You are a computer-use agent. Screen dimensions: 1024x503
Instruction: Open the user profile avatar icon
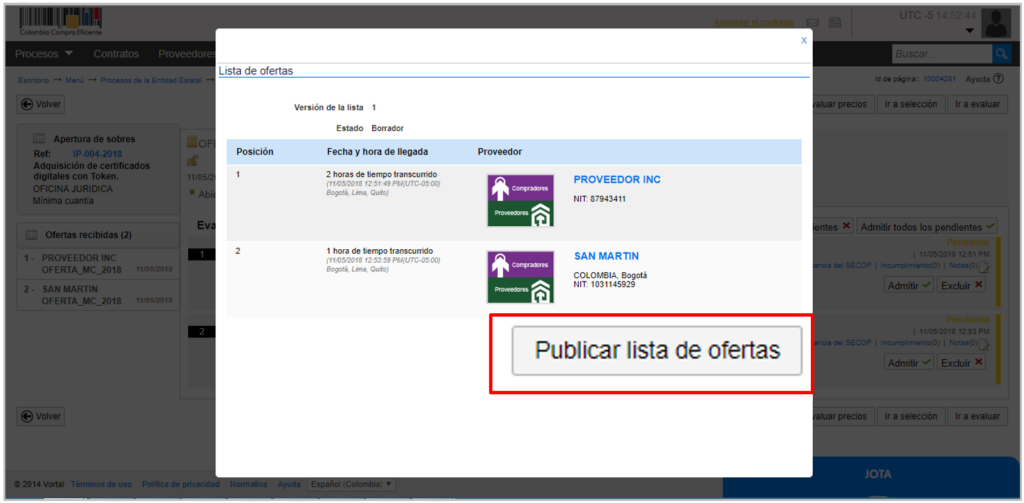[x=995, y=22]
